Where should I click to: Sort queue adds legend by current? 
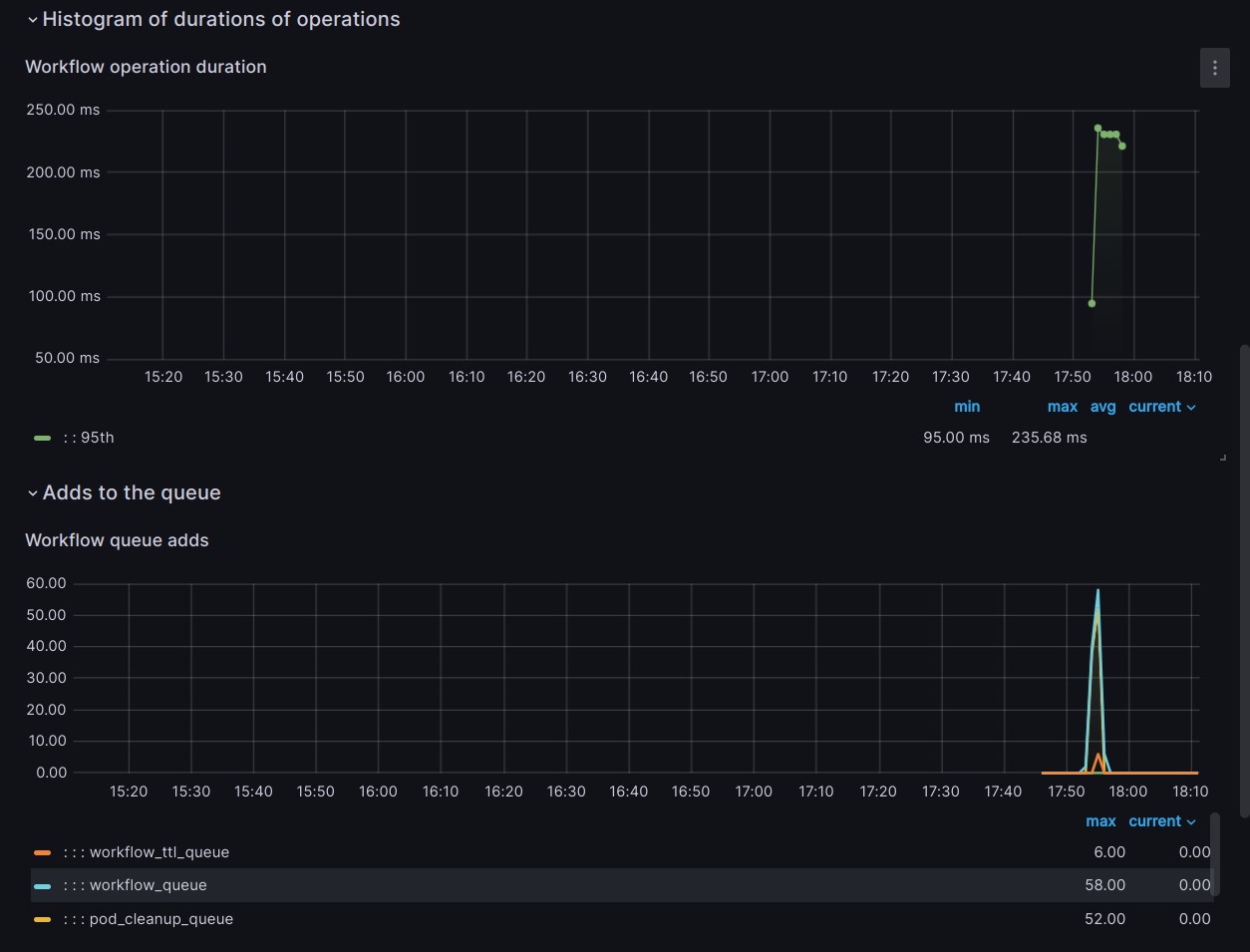(1162, 821)
